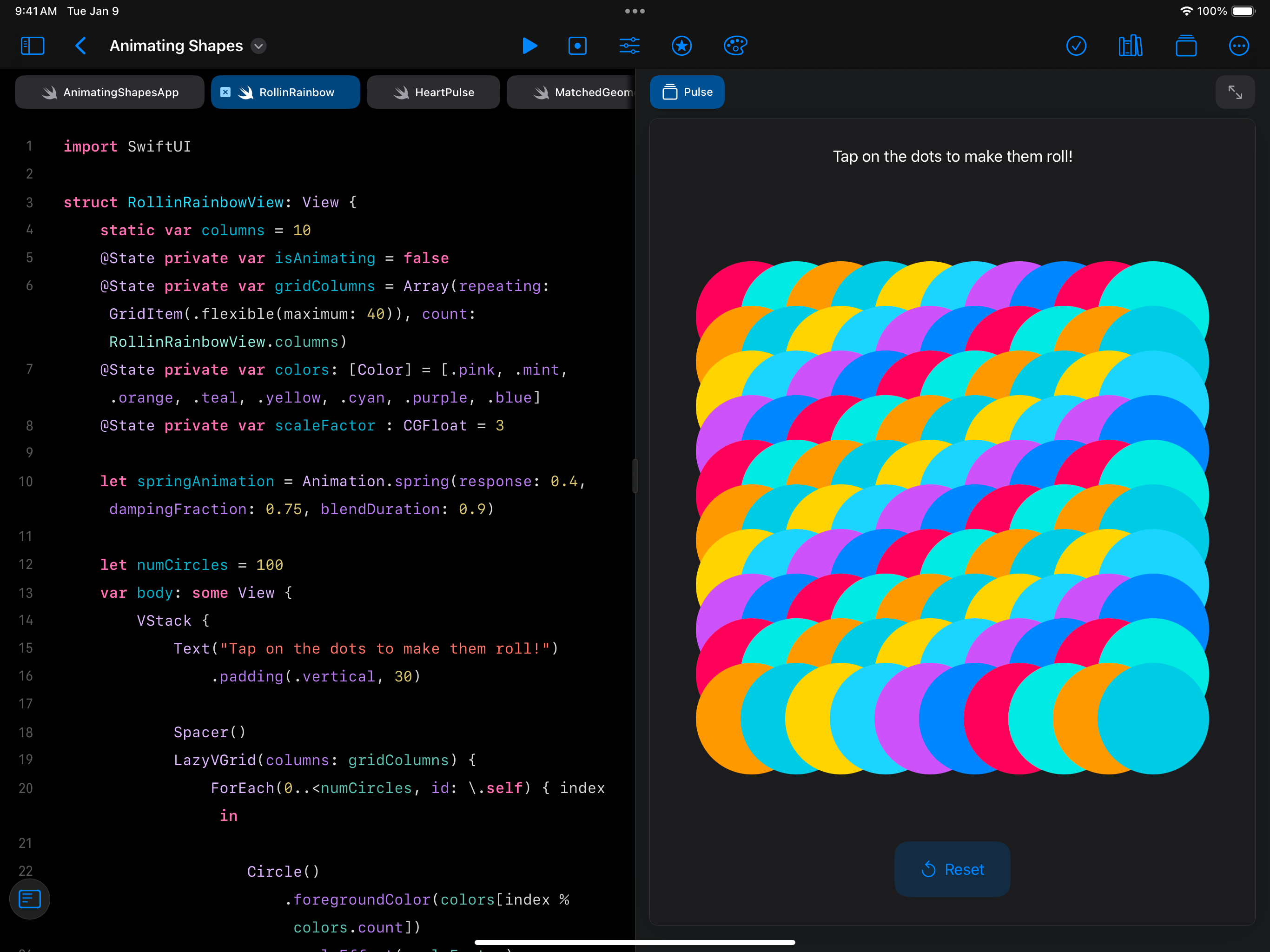The width and height of the screenshot is (1270, 952).
Task: Tap the Wi-Fi status icon
Action: coord(1186,11)
